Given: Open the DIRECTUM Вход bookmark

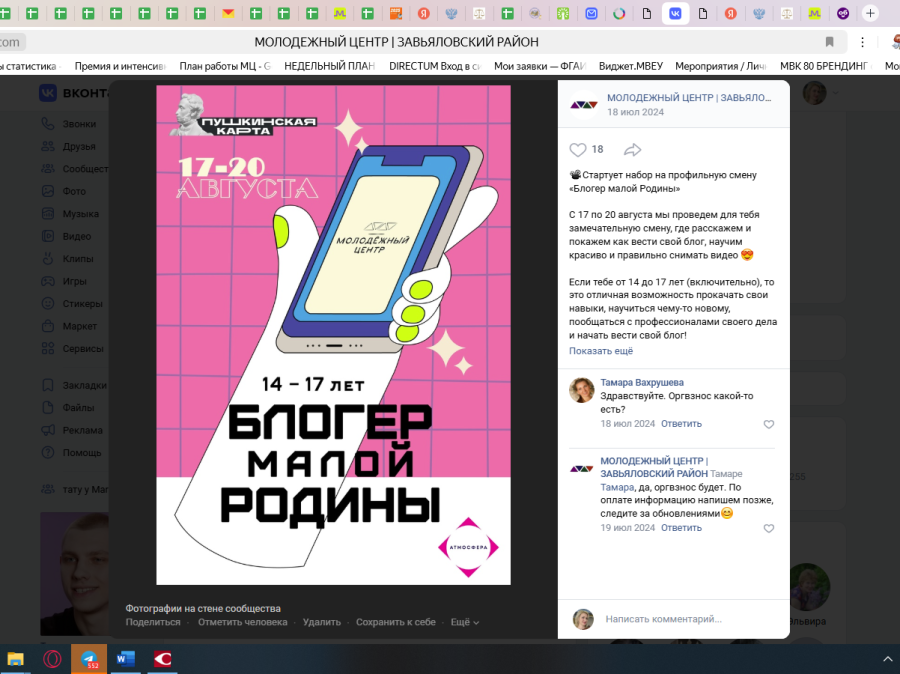Looking at the screenshot, I should click(x=435, y=66).
